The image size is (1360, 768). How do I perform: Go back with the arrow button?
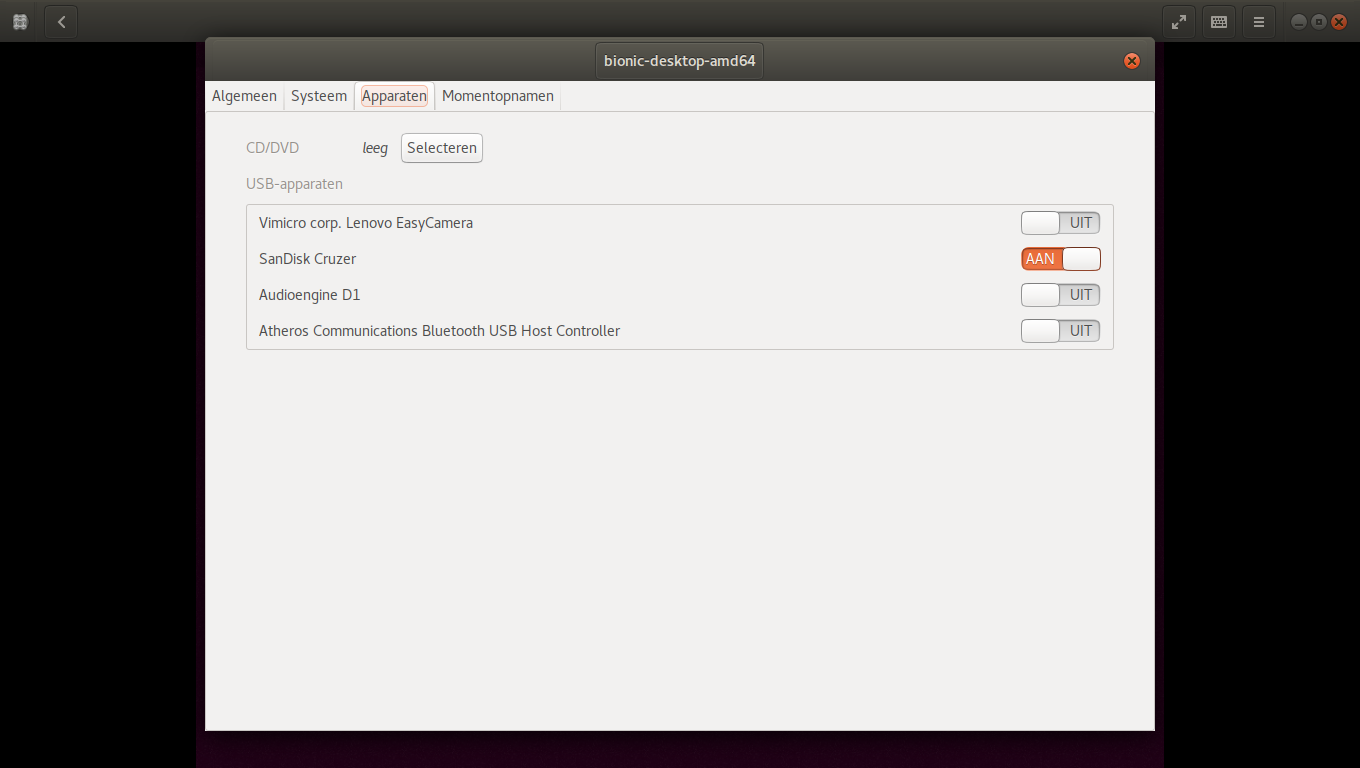click(x=61, y=21)
